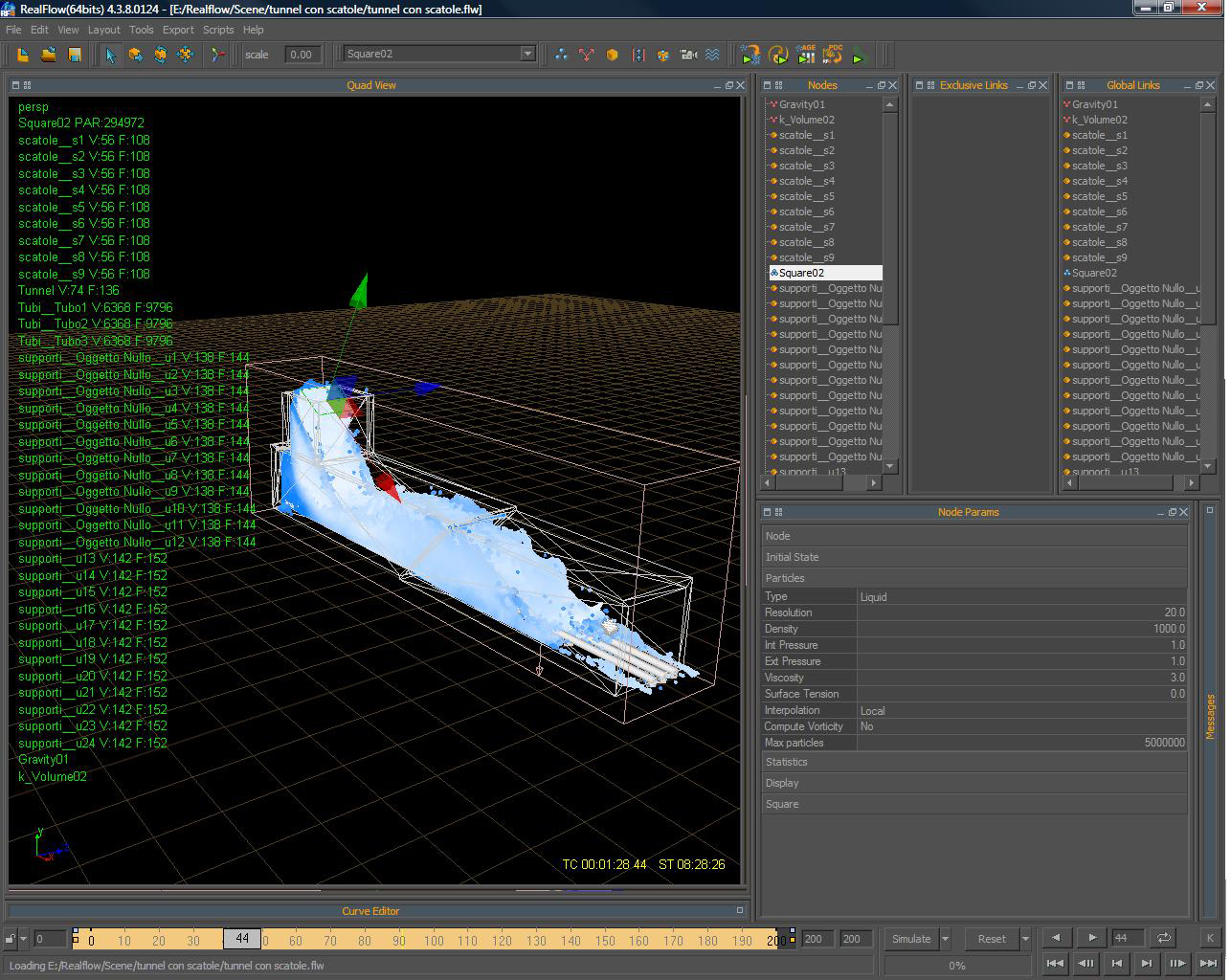Screen dimensions: 1231x980
Task: Click the add camera icon
Action: click(x=687, y=55)
